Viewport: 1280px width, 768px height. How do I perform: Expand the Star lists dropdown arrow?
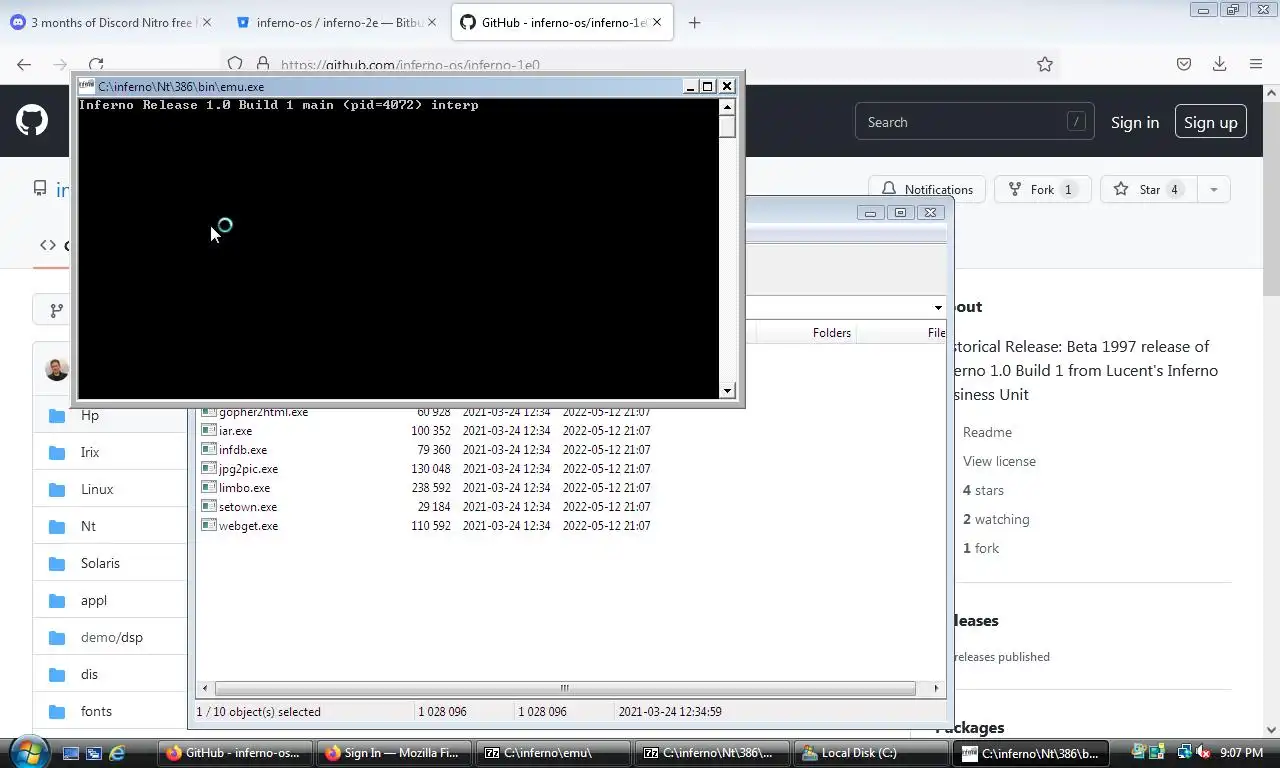(1213, 189)
